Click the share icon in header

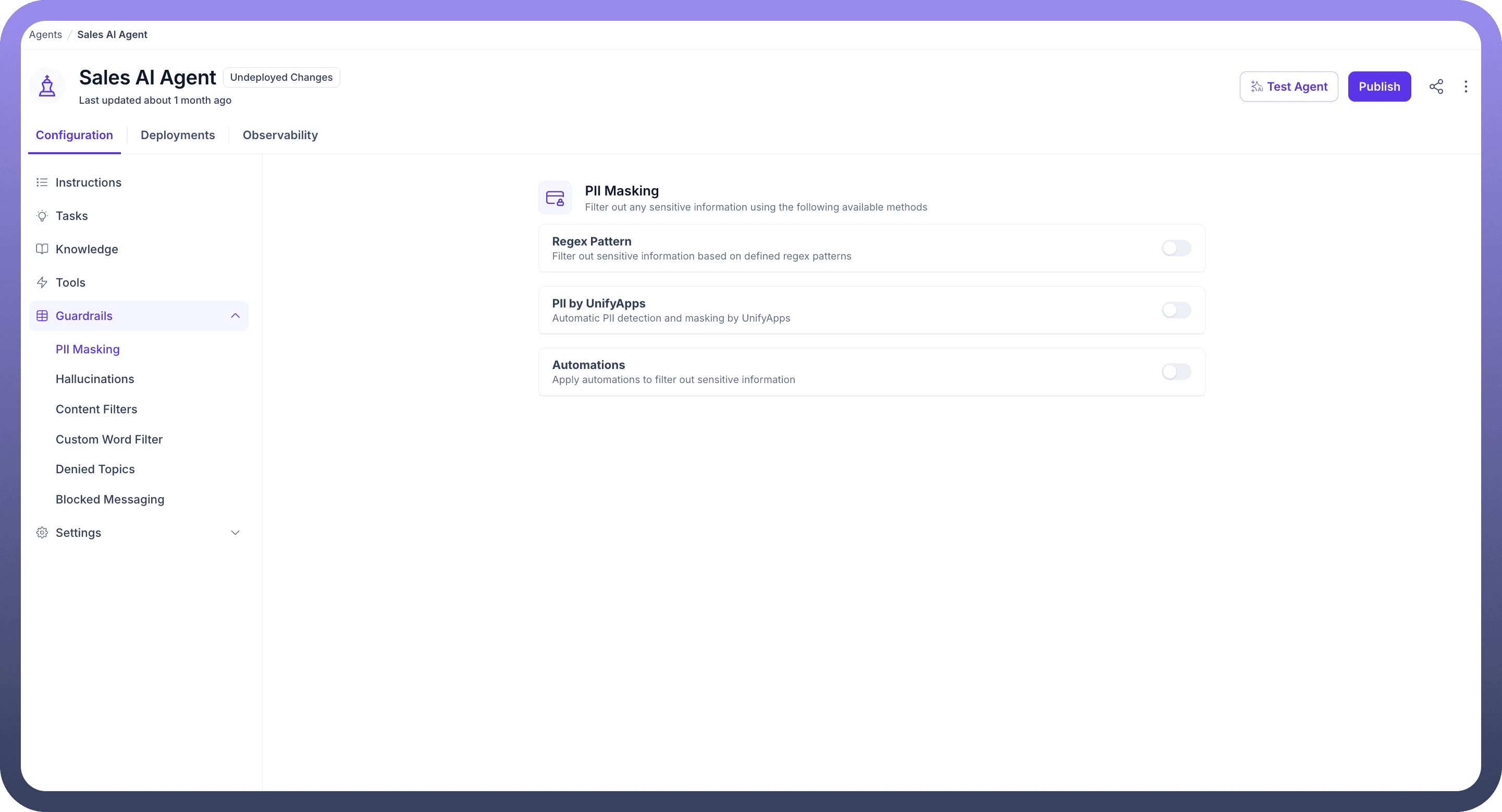pos(1436,87)
